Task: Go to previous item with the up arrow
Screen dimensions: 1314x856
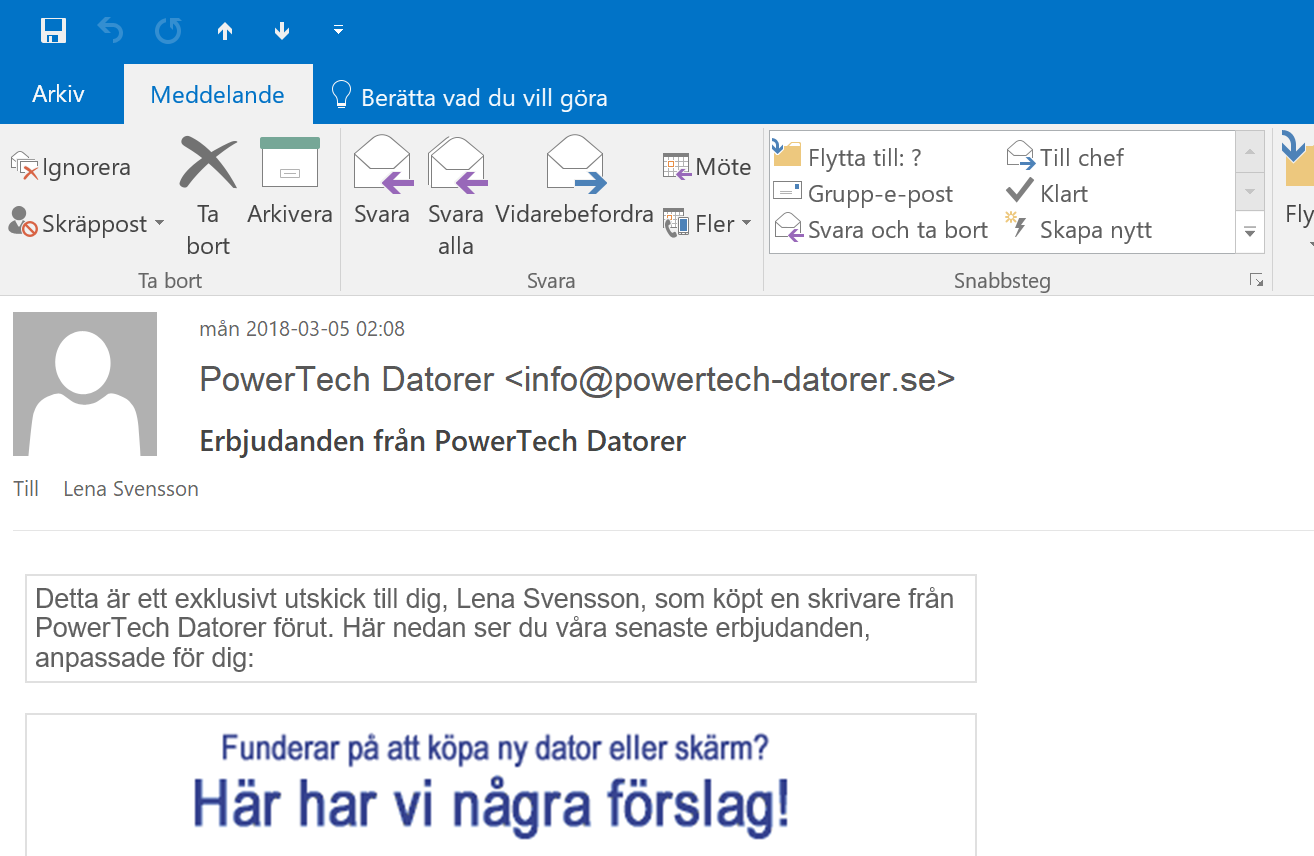Action: coord(225,32)
